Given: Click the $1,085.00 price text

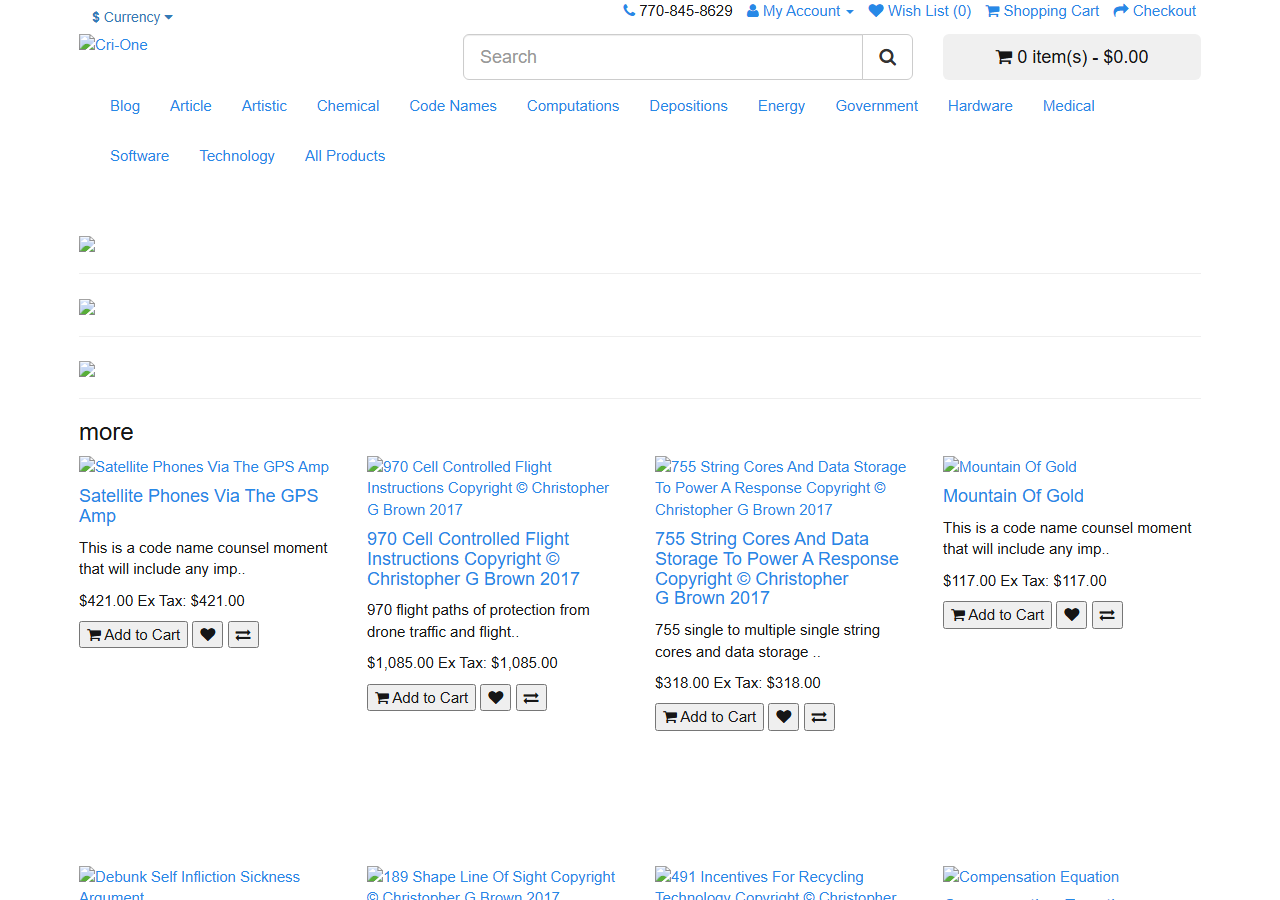Looking at the screenshot, I should 400,663.
